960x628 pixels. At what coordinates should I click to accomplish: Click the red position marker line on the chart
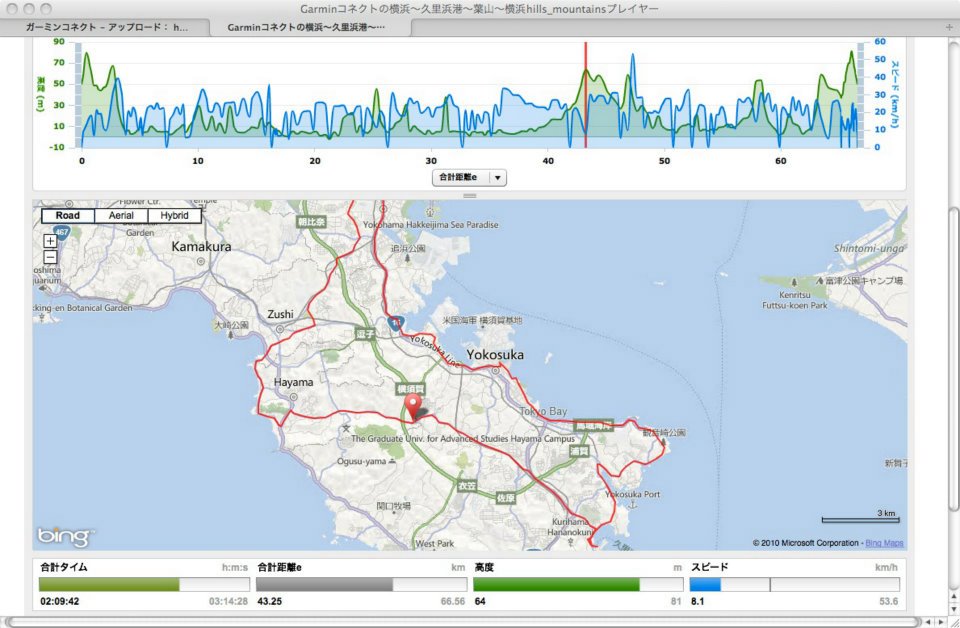tap(585, 95)
